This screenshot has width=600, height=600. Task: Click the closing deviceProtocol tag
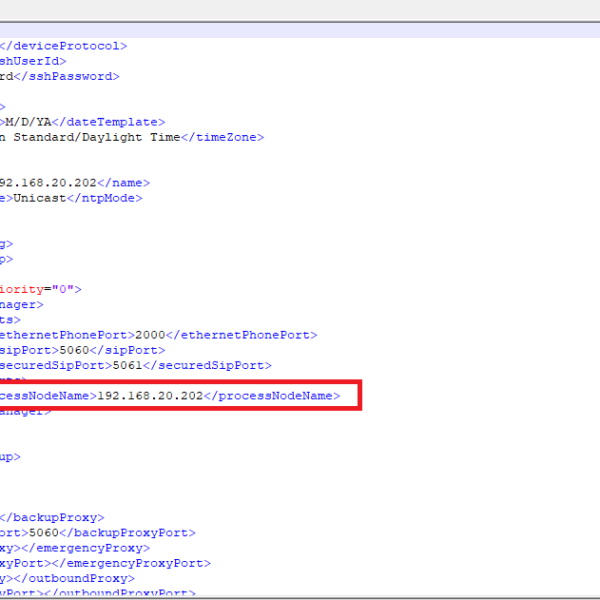pos(63,46)
